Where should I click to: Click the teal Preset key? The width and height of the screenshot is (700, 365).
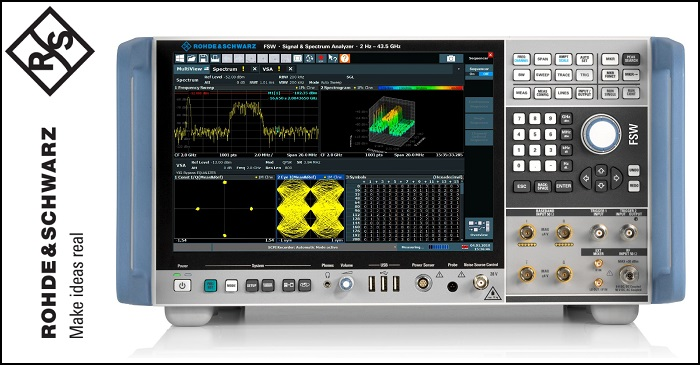tap(210, 286)
